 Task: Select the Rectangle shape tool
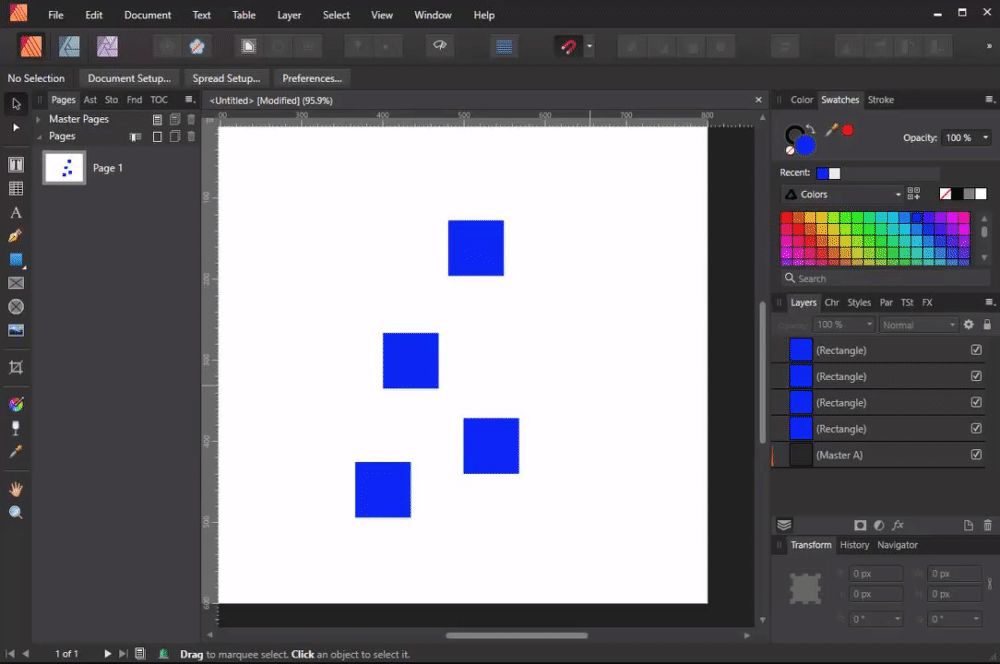click(x=16, y=260)
